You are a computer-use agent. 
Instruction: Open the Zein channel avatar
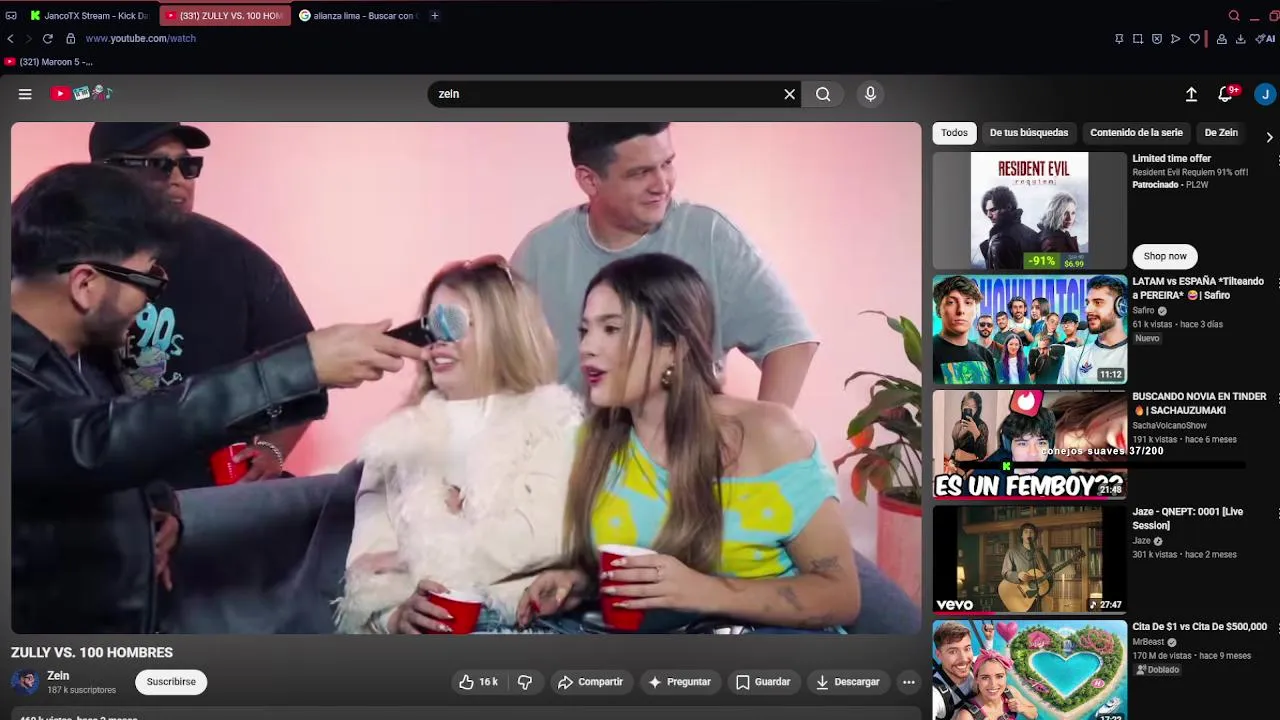pyautogui.click(x=25, y=682)
